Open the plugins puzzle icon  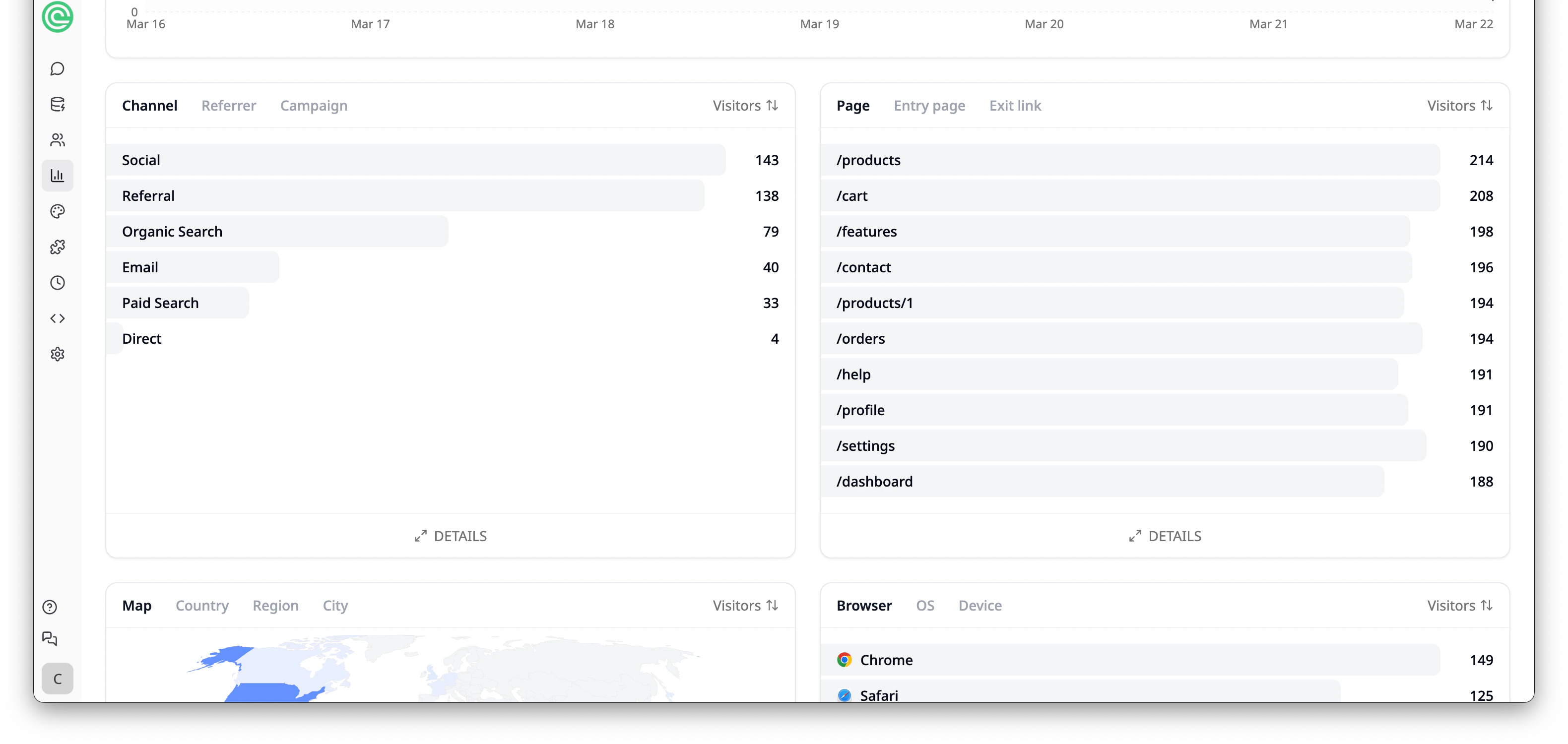57,247
